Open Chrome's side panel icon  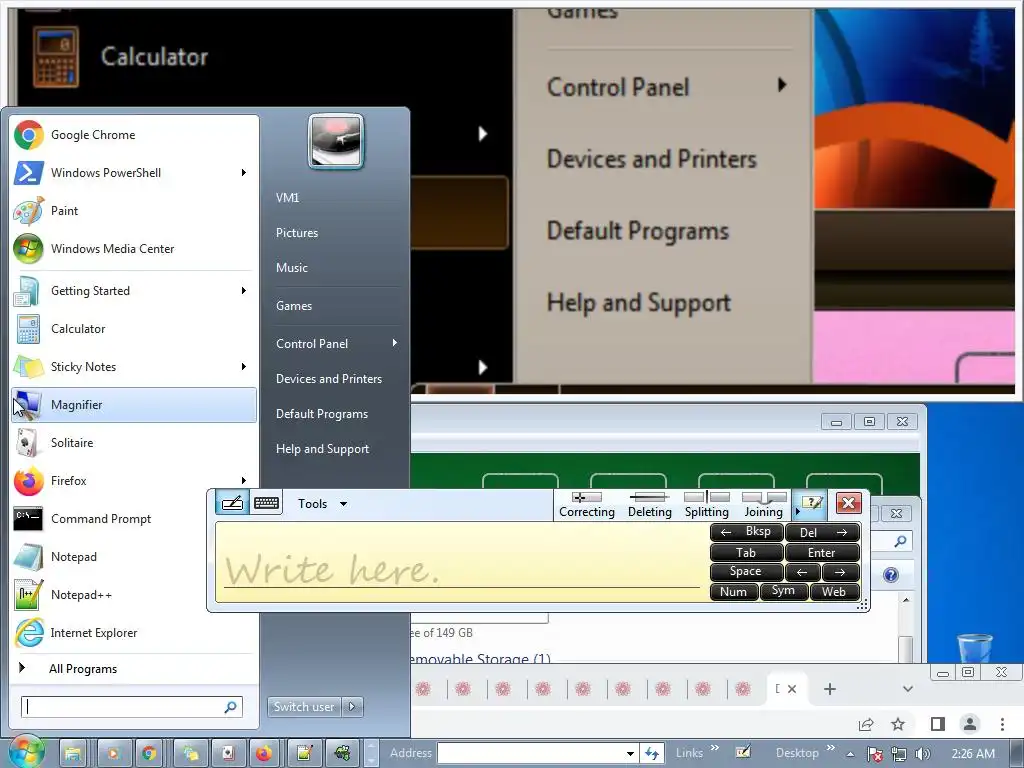938,724
